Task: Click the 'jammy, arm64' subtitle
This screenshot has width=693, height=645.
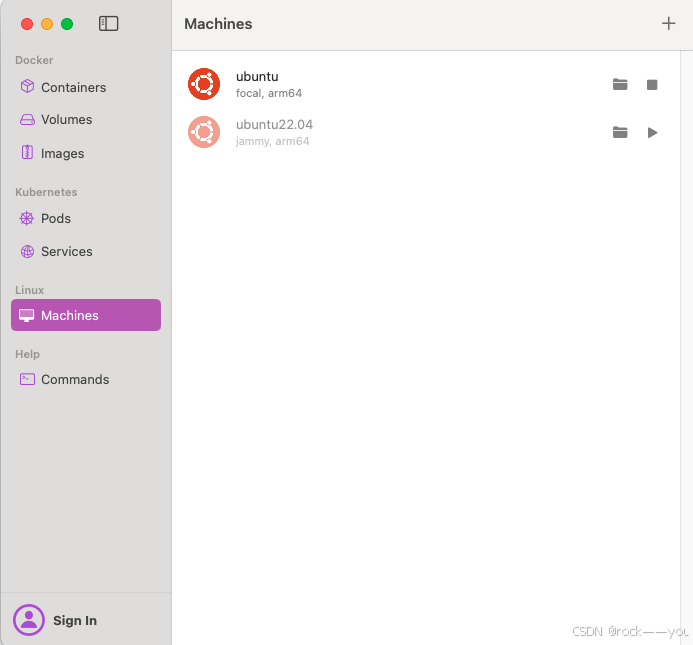Action: coord(272,141)
